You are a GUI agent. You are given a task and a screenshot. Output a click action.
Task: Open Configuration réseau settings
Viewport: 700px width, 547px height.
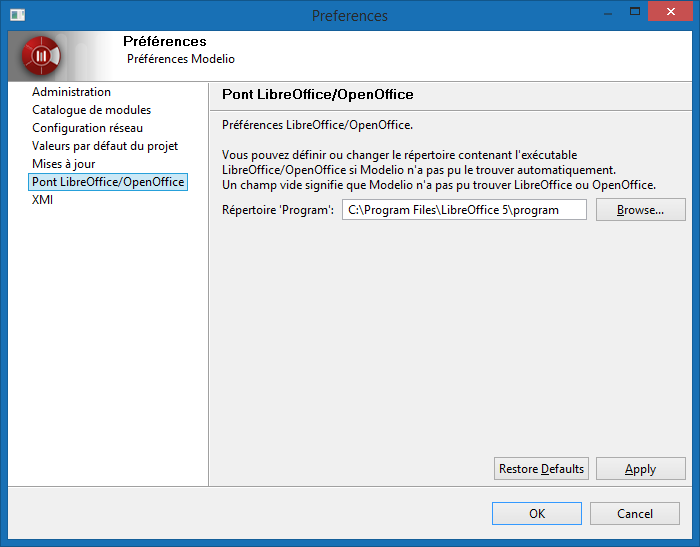(88, 128)
